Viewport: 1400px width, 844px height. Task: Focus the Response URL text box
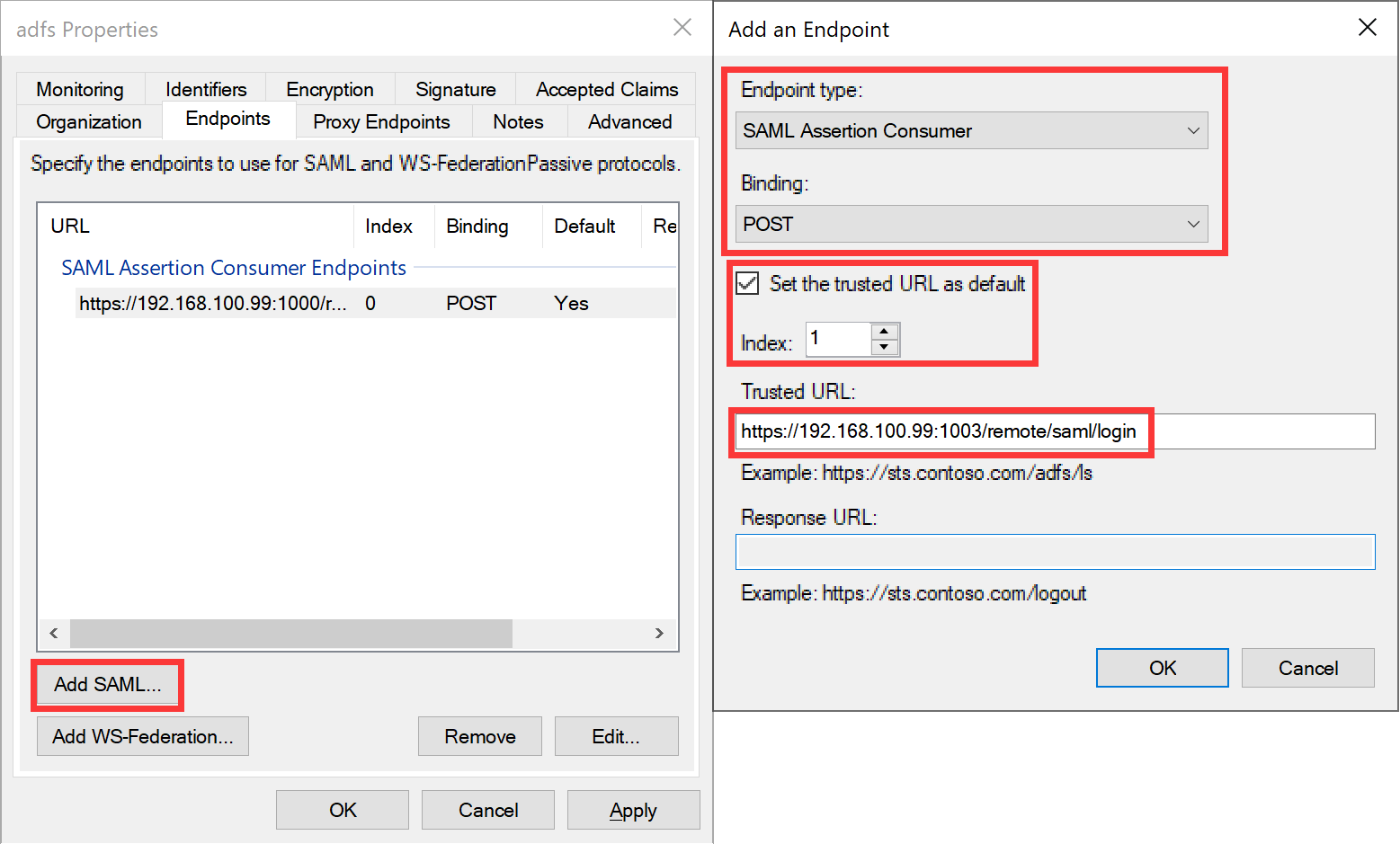pos(1054,552)
